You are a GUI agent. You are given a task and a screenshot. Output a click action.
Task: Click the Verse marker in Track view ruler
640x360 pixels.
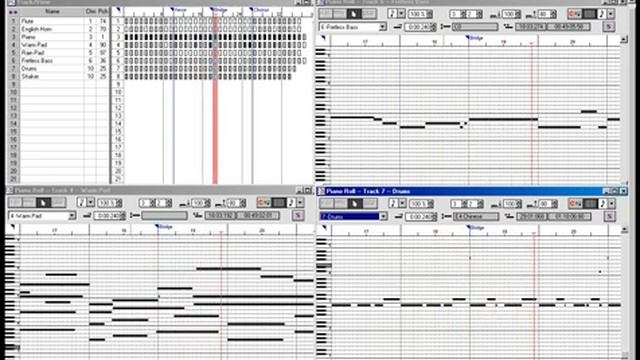(178, 9)
